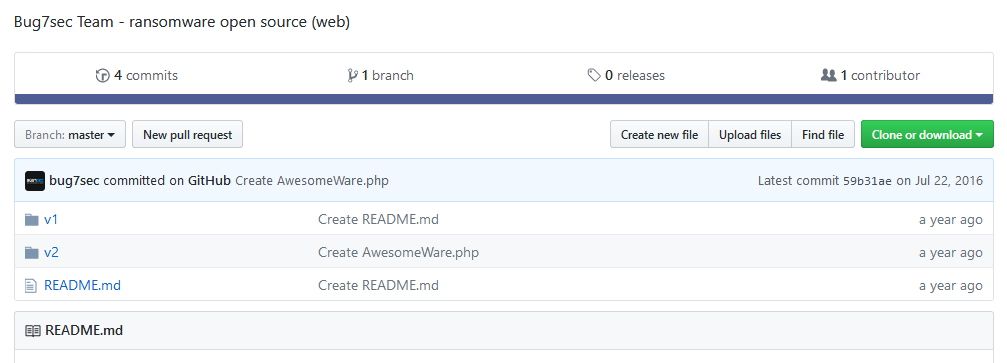
Task: Click the v2 folder icon
Action: 31,252
